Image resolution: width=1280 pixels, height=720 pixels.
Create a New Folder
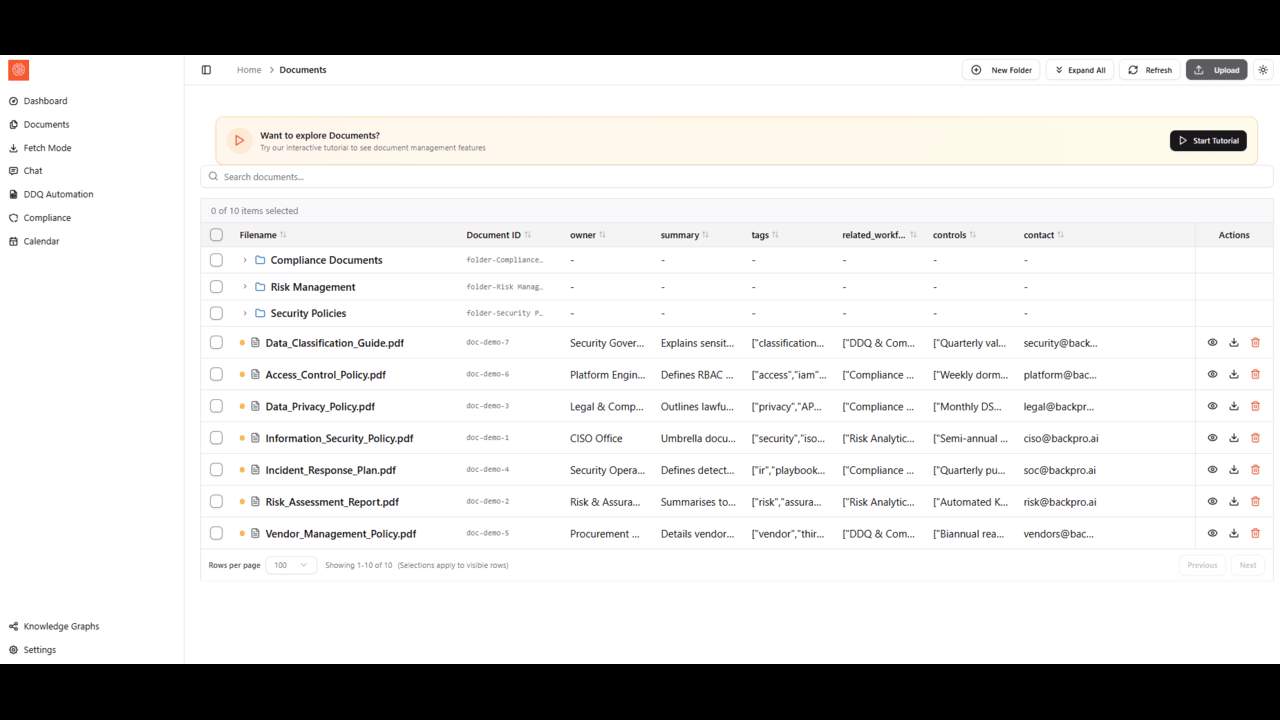(x=1001, y=70)
